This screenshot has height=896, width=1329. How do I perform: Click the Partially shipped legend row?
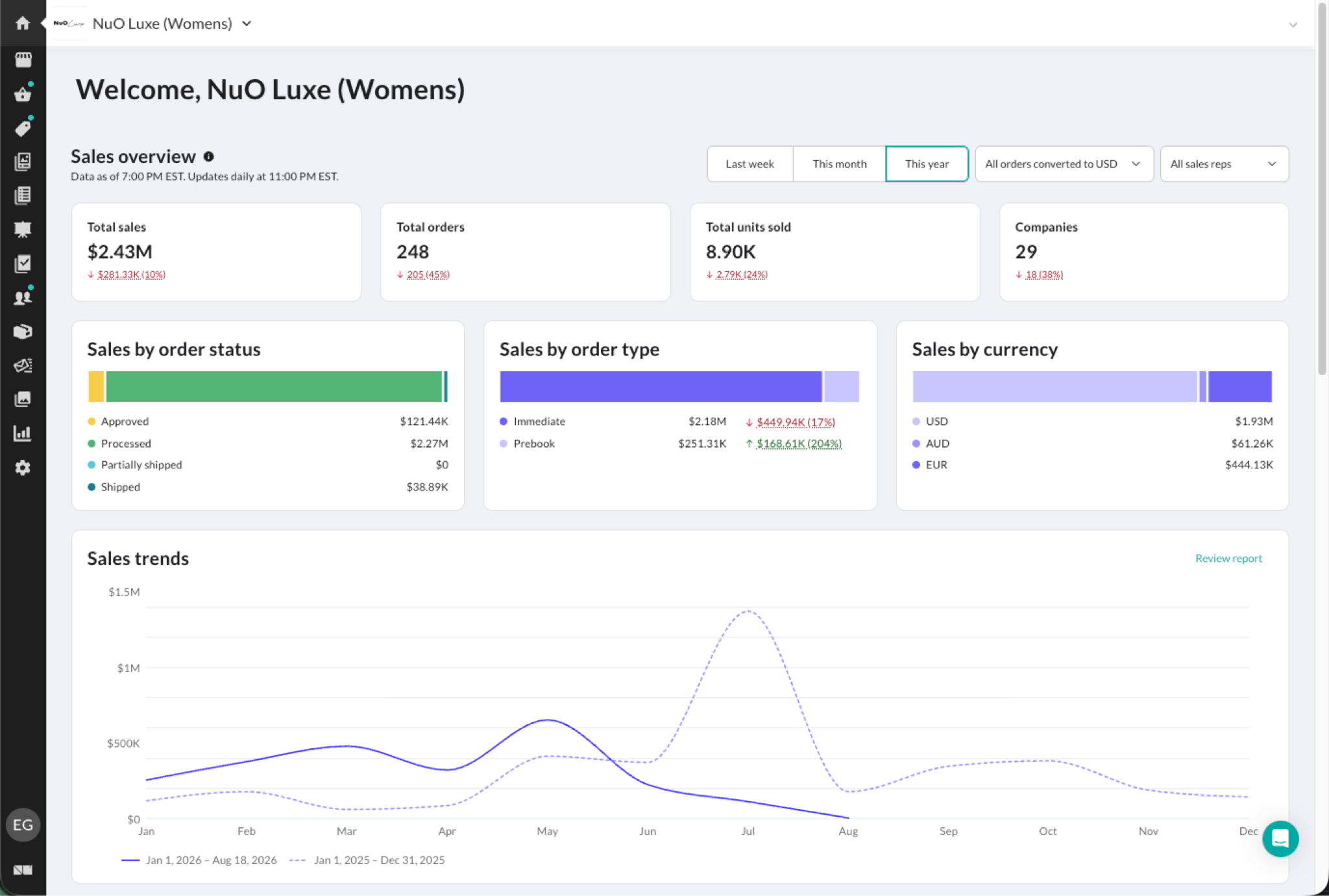click(268, 465)
